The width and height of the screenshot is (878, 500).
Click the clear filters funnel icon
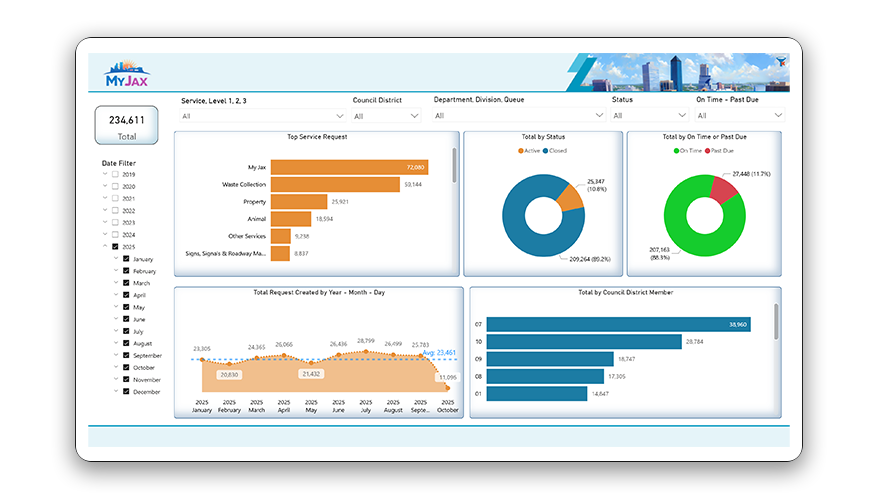point(781,62)
